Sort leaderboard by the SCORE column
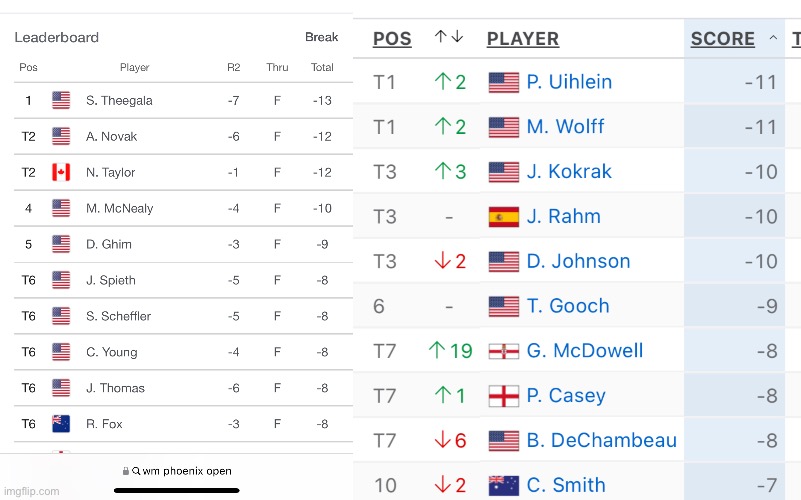This screenshot has height=500, width=801. coord(723,39)
